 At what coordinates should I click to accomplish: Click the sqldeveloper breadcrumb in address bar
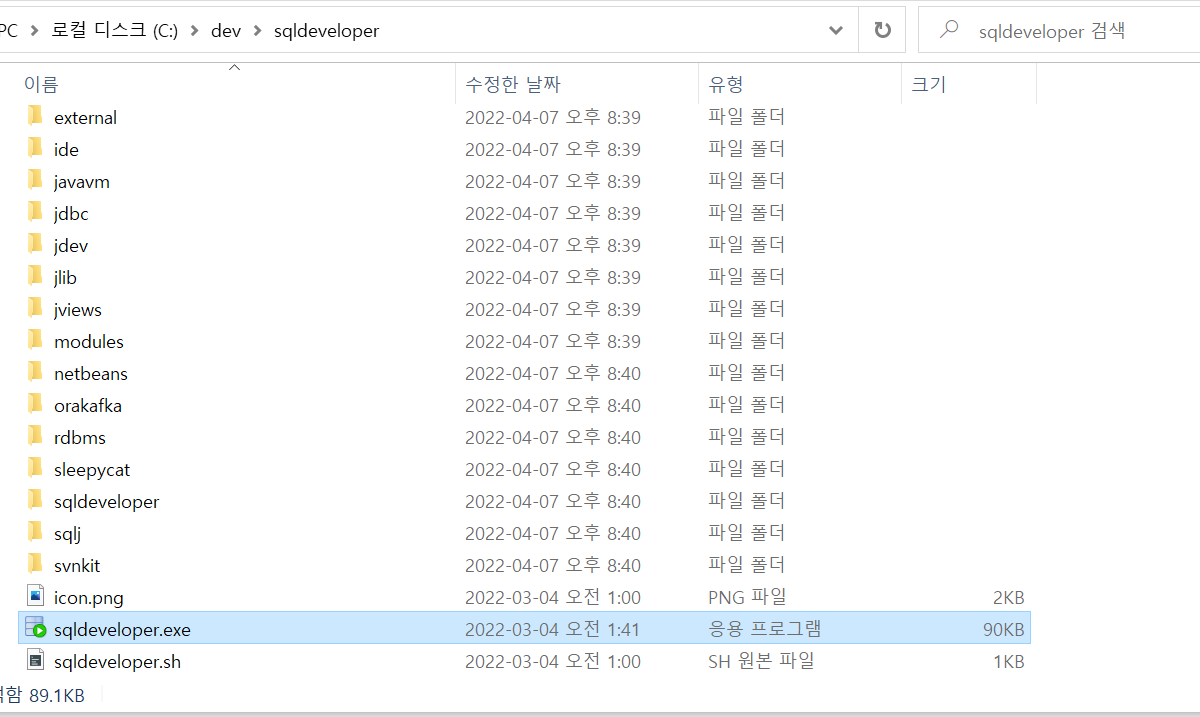coord(326,31)
